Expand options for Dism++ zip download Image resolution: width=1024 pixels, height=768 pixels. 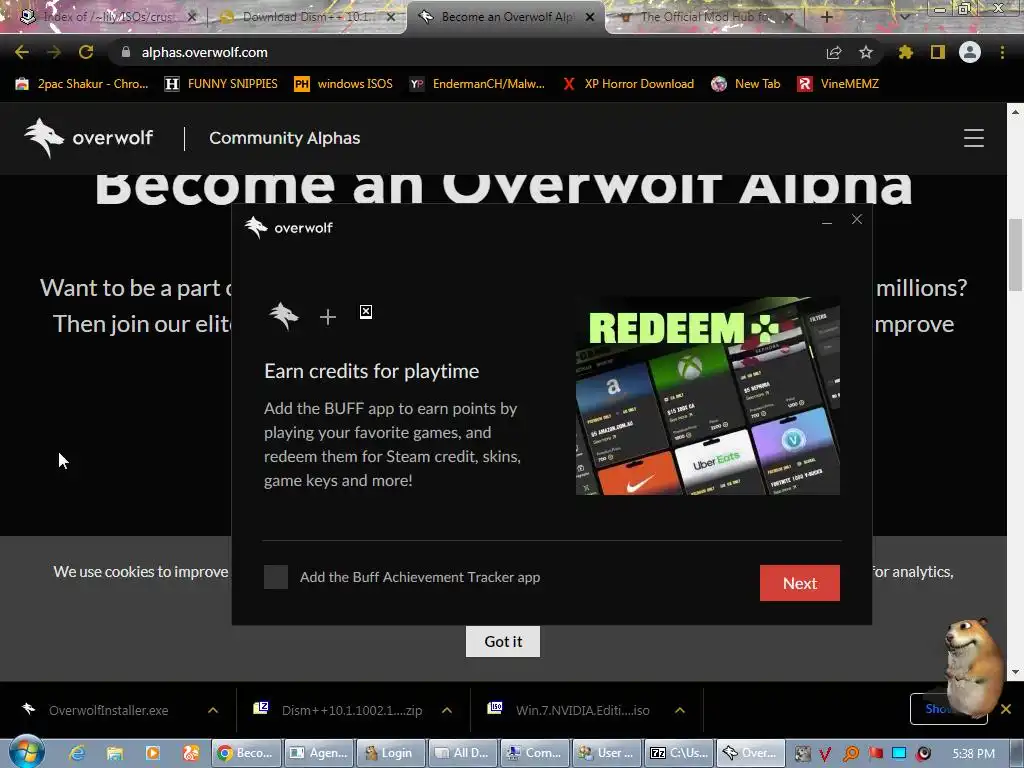[x=447, y=710]
